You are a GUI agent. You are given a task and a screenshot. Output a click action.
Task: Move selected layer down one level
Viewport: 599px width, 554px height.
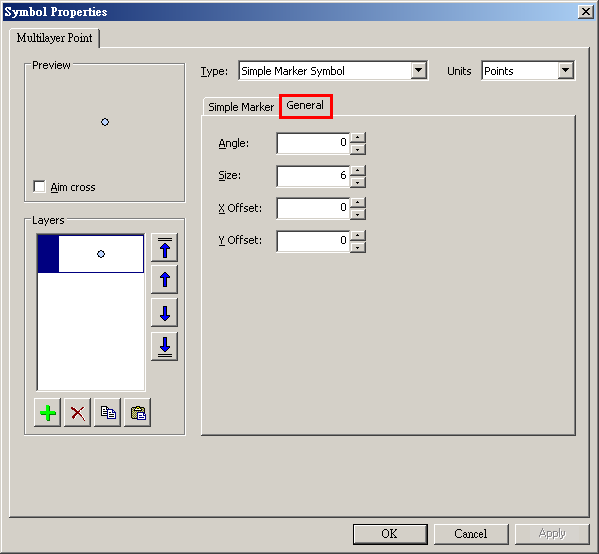click(x=164, y=313)
